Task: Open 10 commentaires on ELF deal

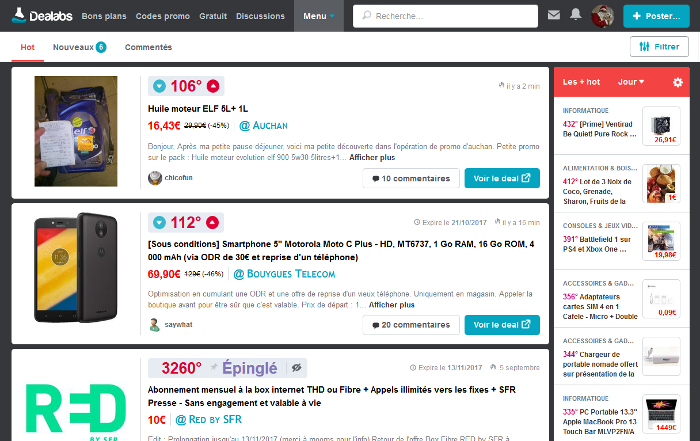Action: coord(411,178)
